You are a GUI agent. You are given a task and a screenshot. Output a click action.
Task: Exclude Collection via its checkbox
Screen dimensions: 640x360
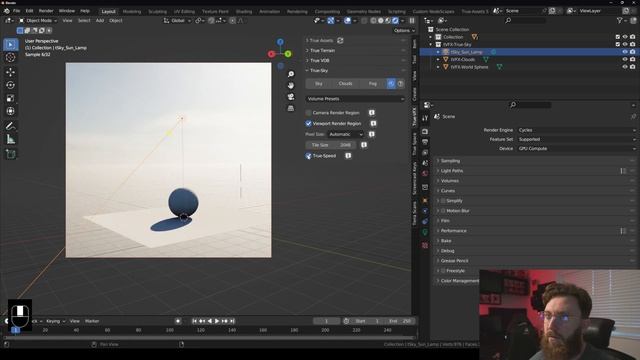pos(618,37)
